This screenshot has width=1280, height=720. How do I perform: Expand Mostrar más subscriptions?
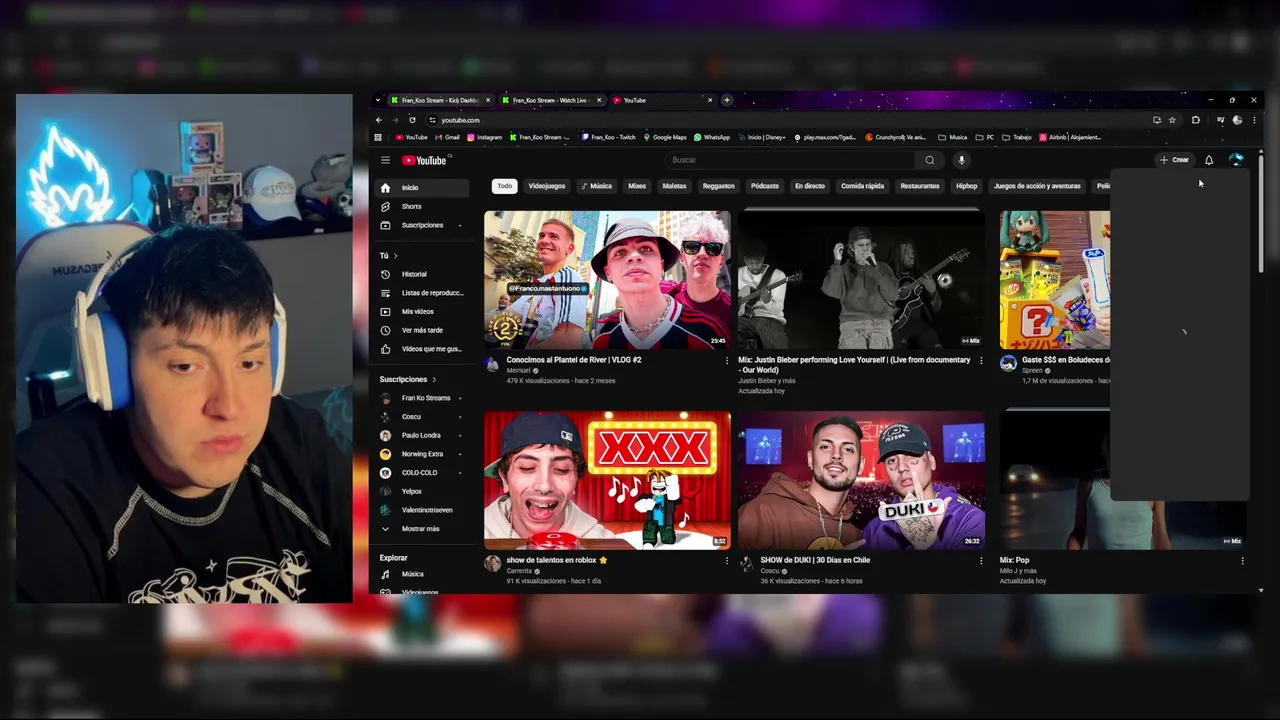pos(423,529)
